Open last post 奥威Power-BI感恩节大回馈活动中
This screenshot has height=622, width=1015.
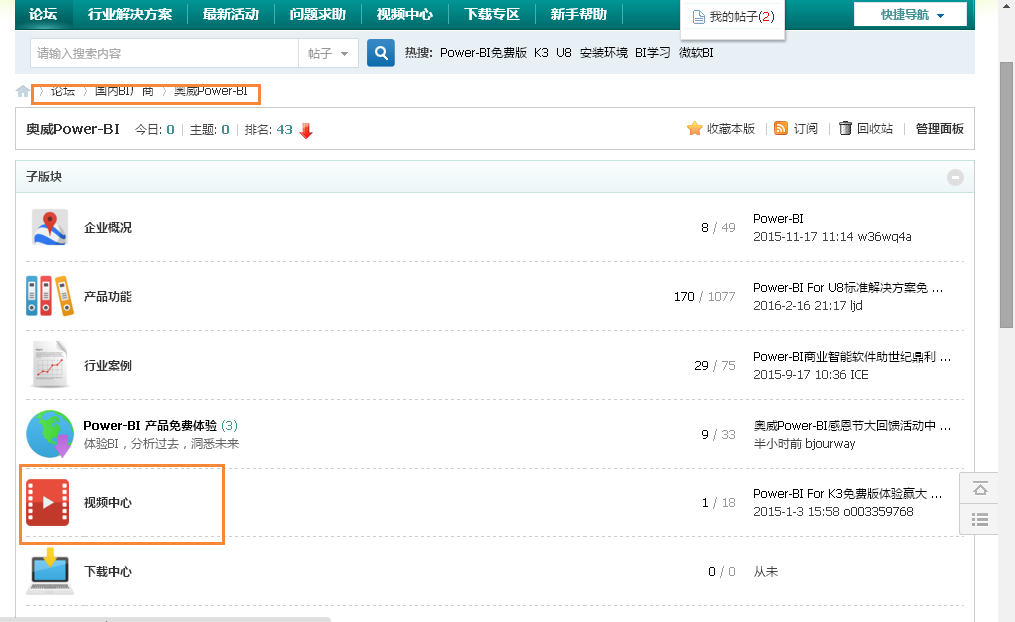[x=852, y=425]
